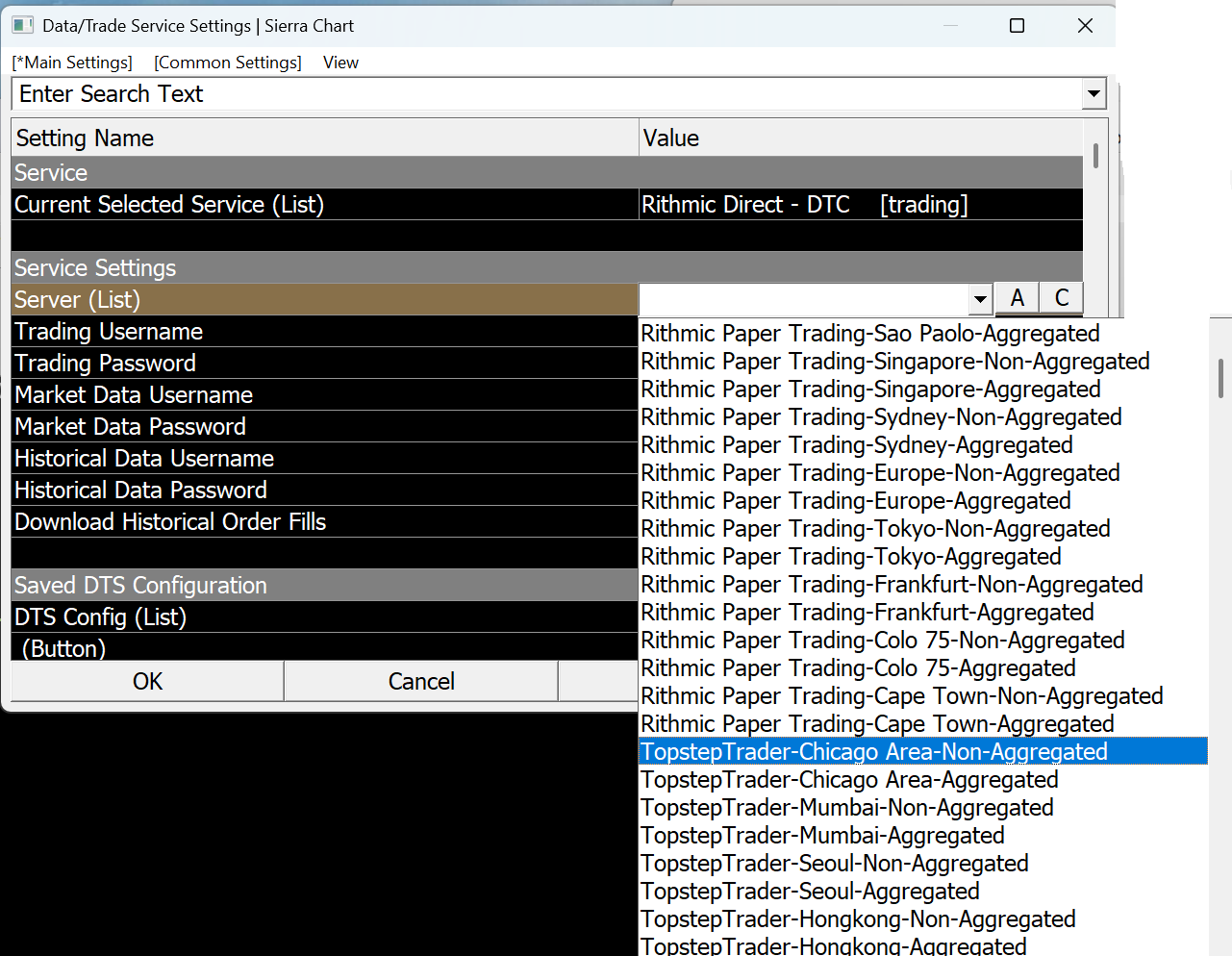Choose TopstepTrader-Seoul-Aggregated server
Viewport: 1232px width, 956px height.
(x=923, y=891)
